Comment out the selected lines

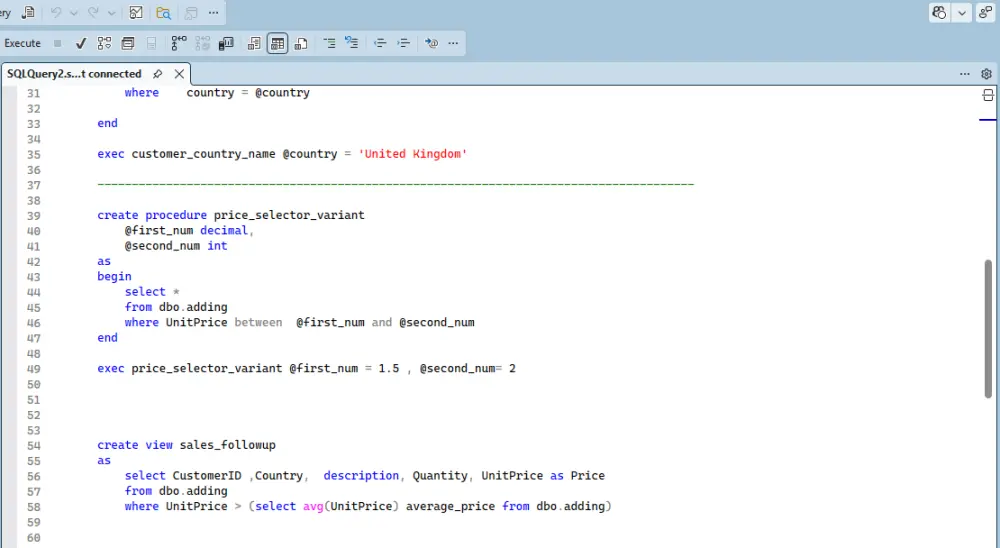coord(329,43)
